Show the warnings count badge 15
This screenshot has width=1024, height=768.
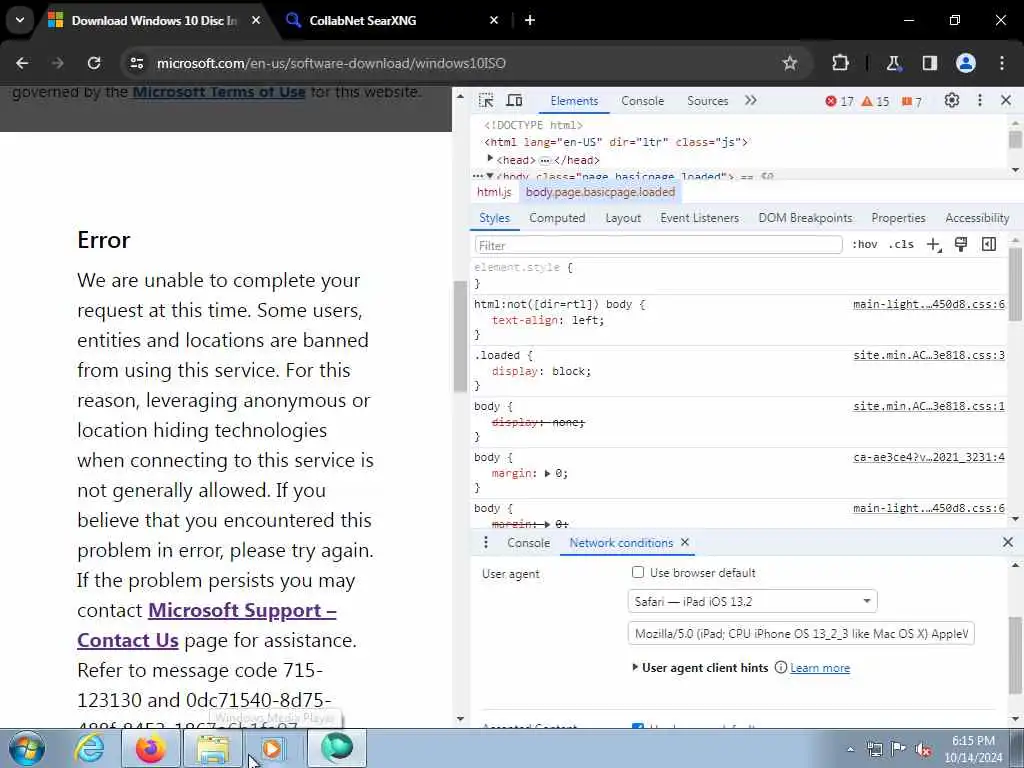[875, 101]
